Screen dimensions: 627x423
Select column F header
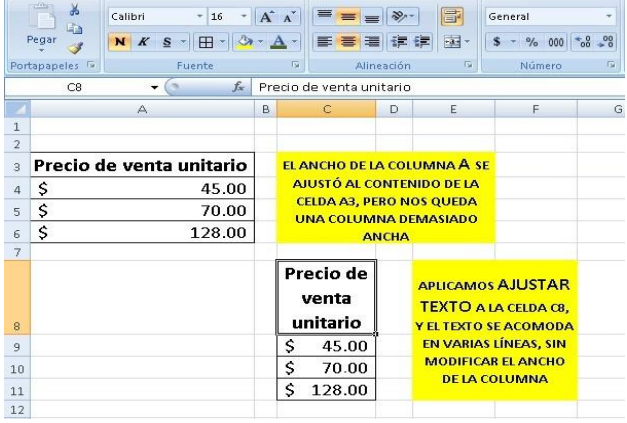[536, 109]
